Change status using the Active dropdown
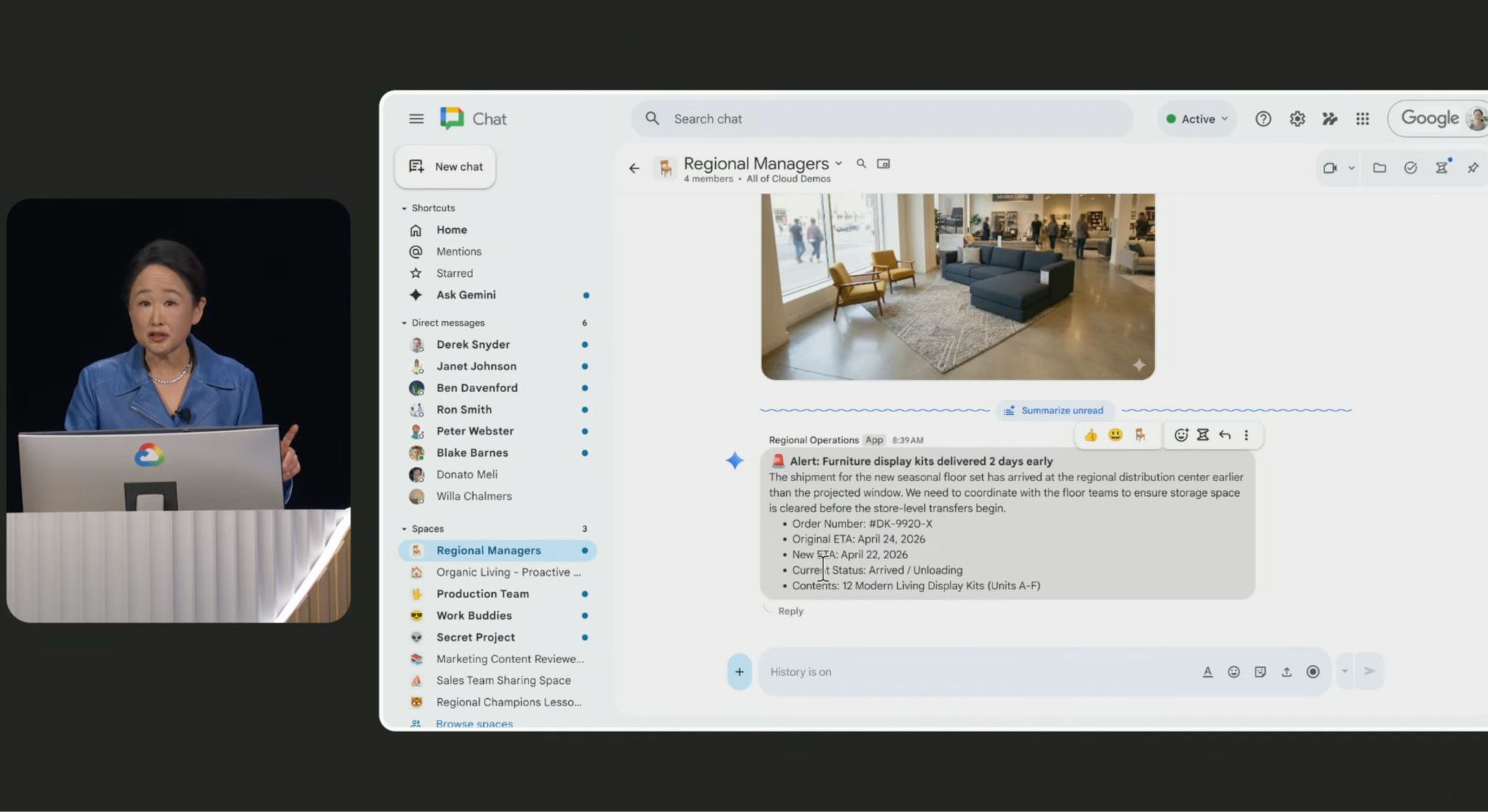The height and width of the screenshot is (812, 1488). (1196, 118)
